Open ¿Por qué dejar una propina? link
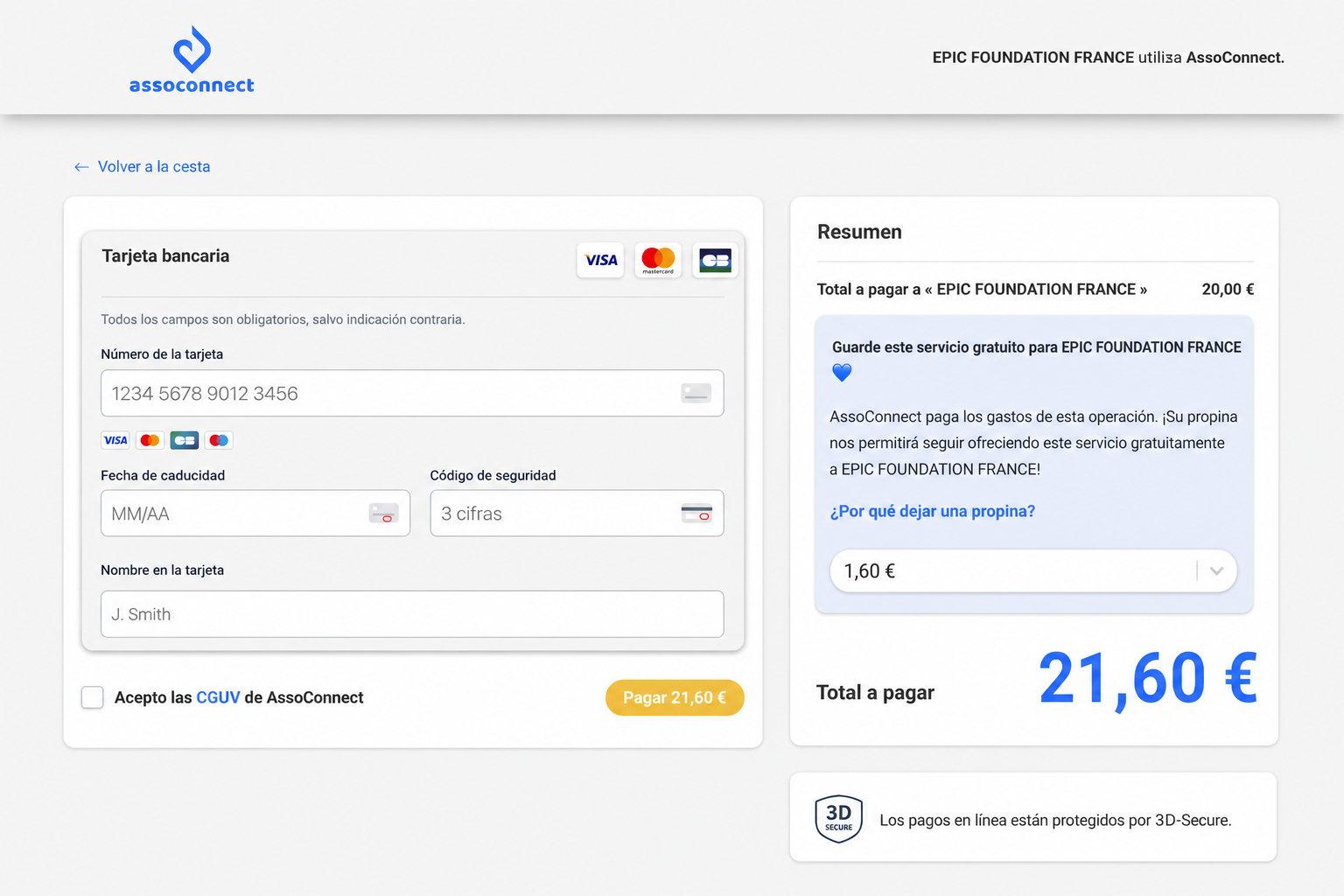 (933, 511)
